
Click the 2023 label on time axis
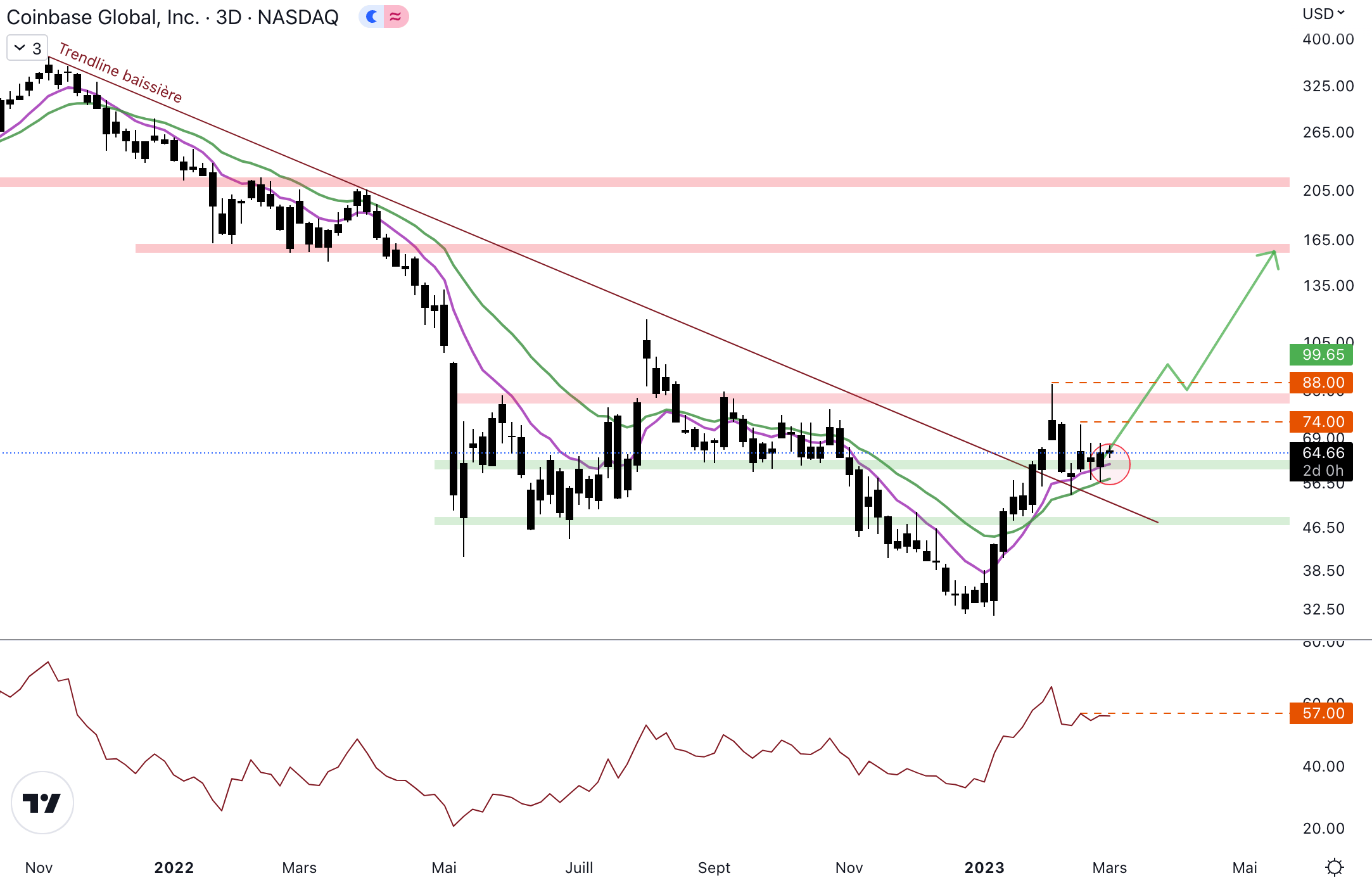984,867
